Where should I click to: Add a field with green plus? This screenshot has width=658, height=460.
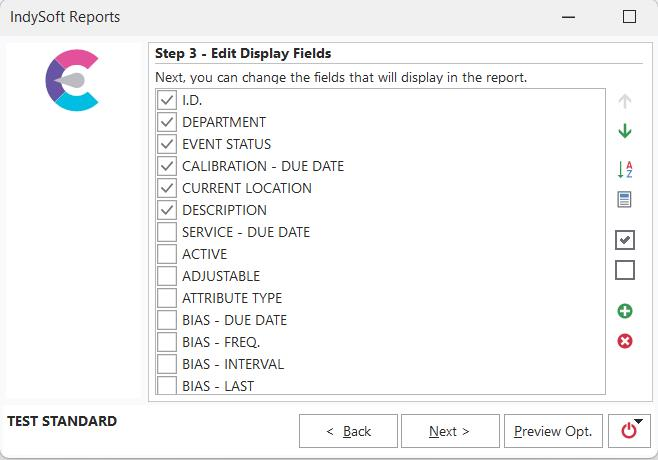coord(625,312)
